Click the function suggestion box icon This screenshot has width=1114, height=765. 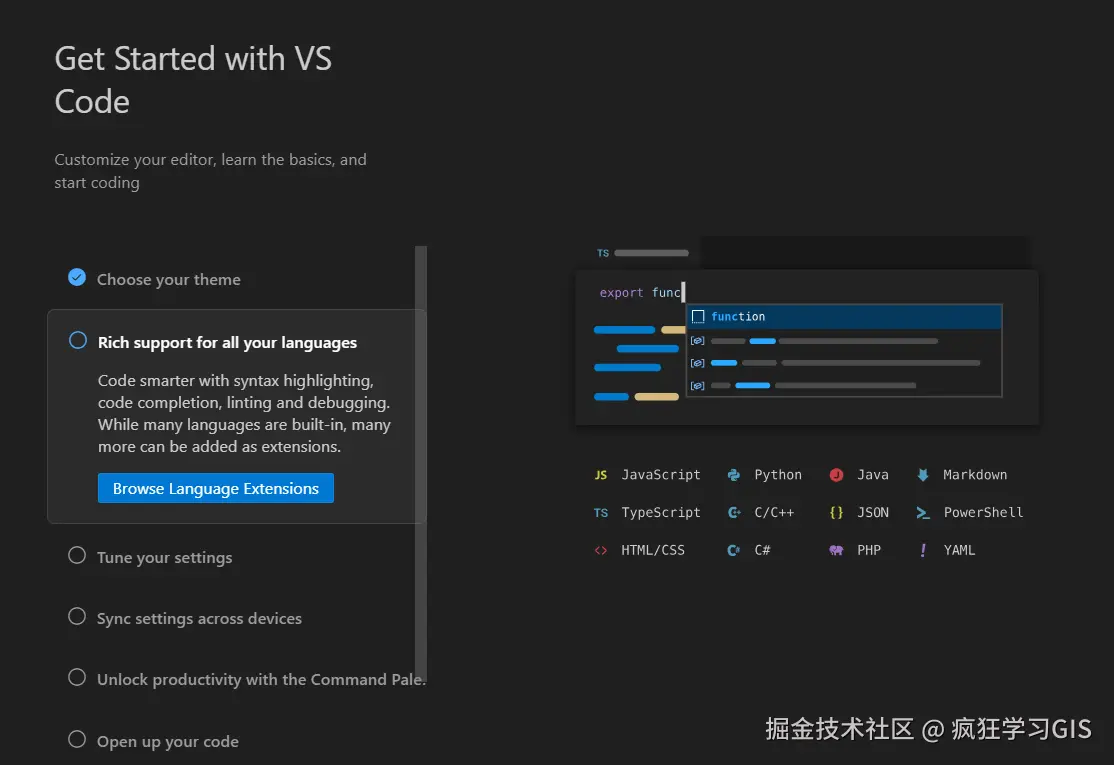point(698,317)
